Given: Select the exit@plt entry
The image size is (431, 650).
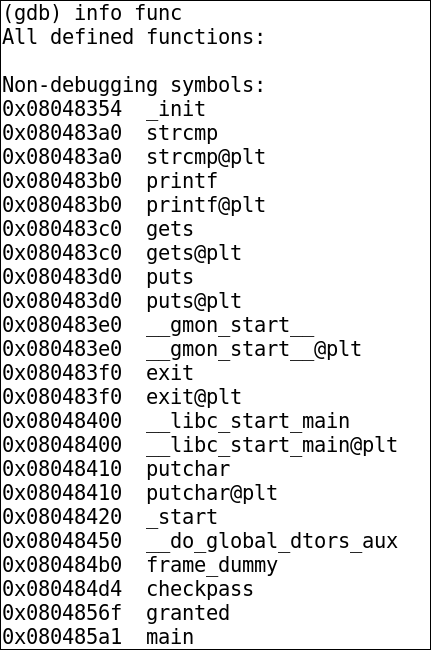Looking at the screenshot, I should (194, 397).
